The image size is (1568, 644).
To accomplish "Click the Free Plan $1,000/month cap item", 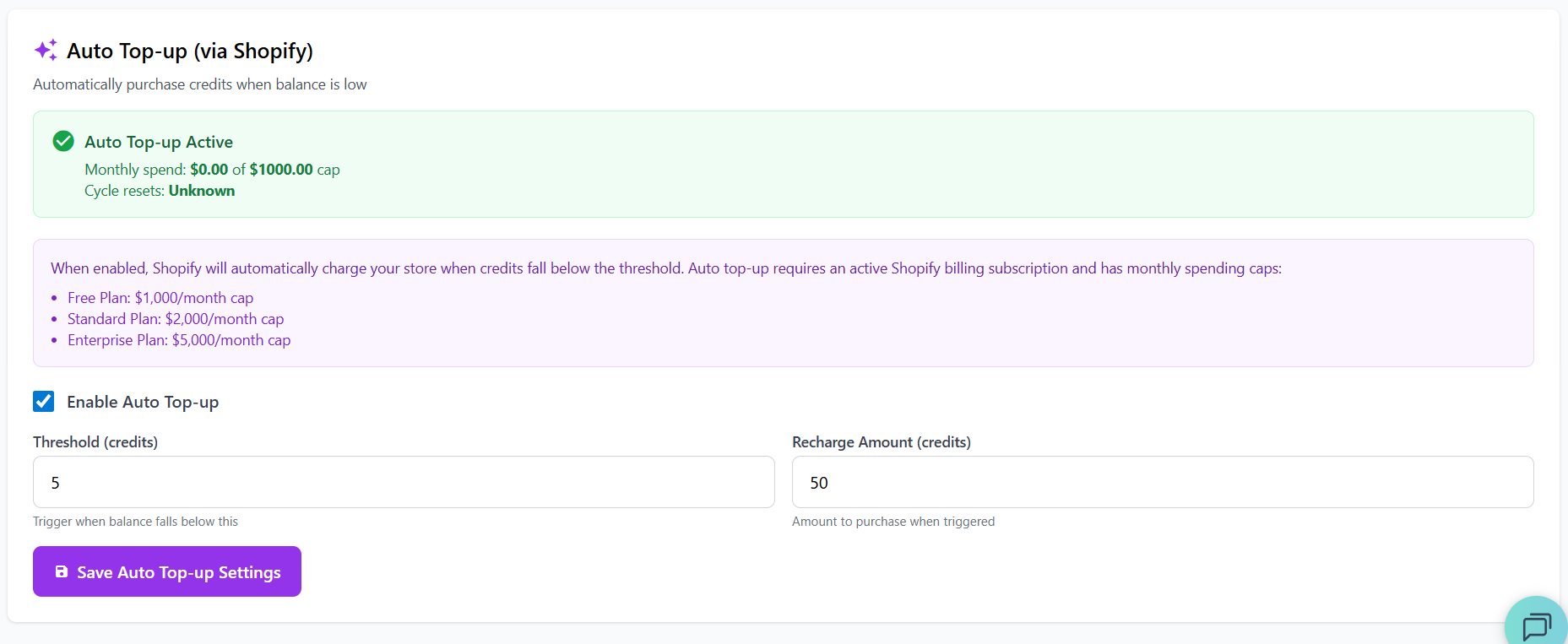I will (x=160, y=298).
